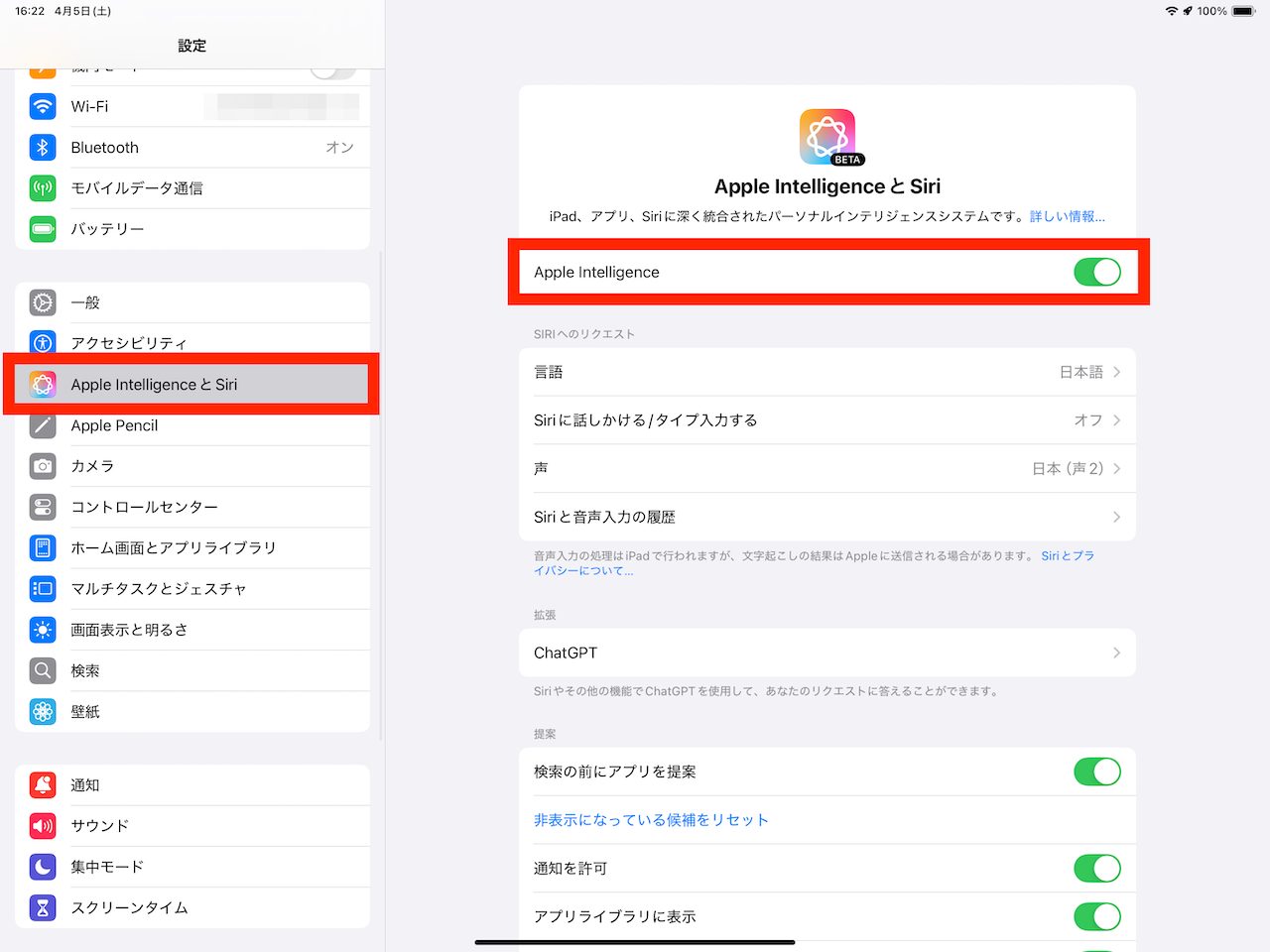Tap the アクセシビリティ icon
Image resolution: width=1270 pixels, height=952 pixels.
pyautogui.click(x=43, y=343)
